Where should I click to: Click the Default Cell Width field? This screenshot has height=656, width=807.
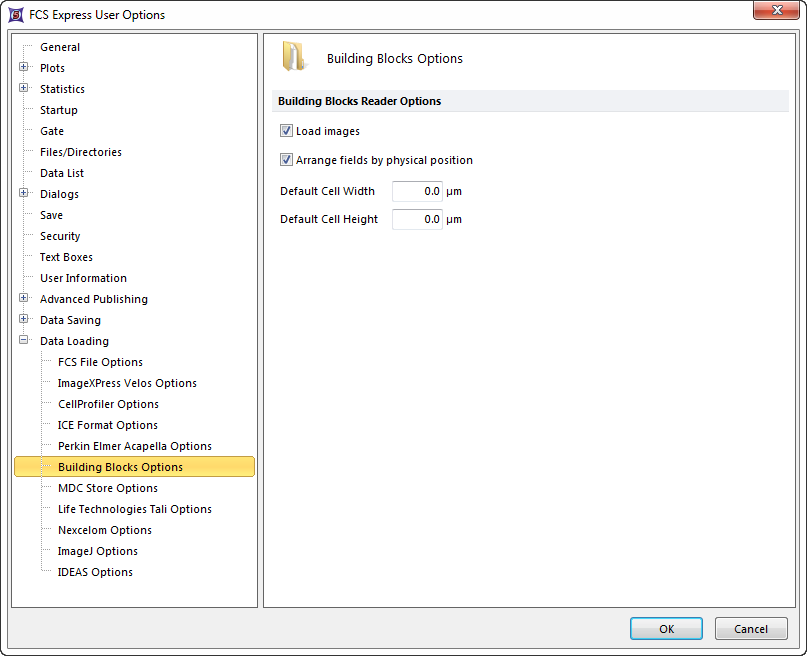(x=417, y=191)
